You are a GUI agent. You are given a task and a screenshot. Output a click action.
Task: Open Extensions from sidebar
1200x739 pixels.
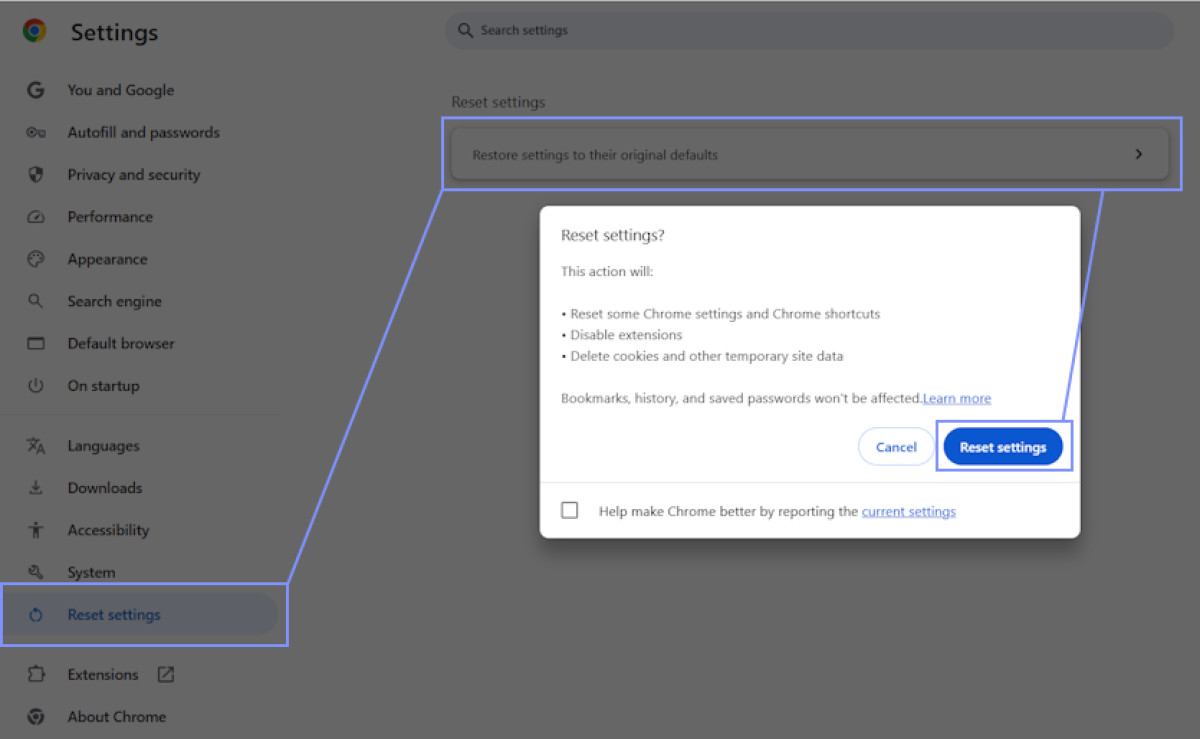(x=103, y=674)
